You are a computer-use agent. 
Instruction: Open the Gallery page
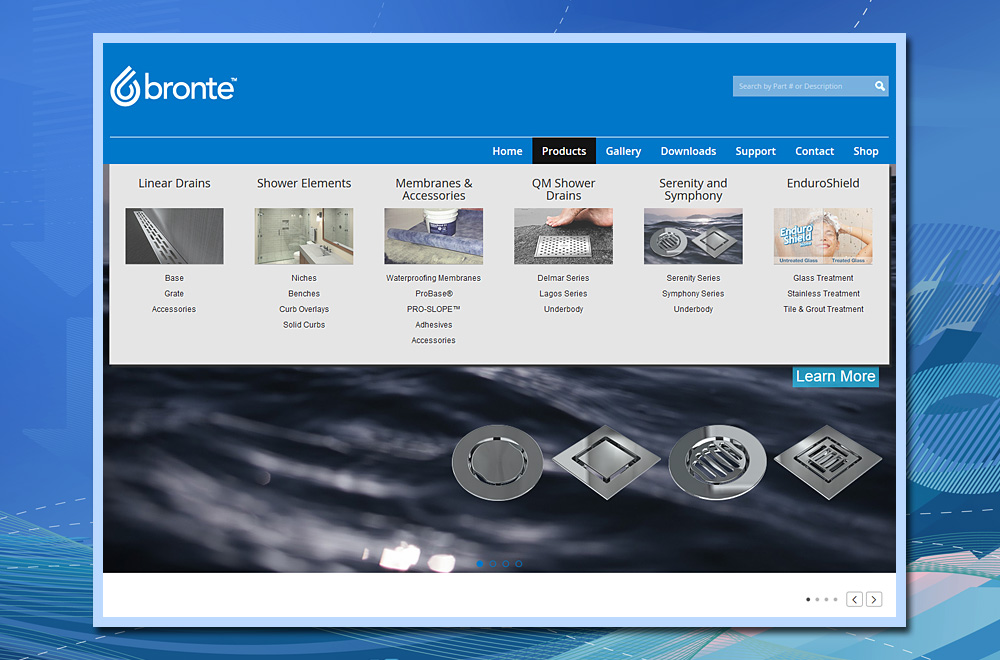pos(623,151)
